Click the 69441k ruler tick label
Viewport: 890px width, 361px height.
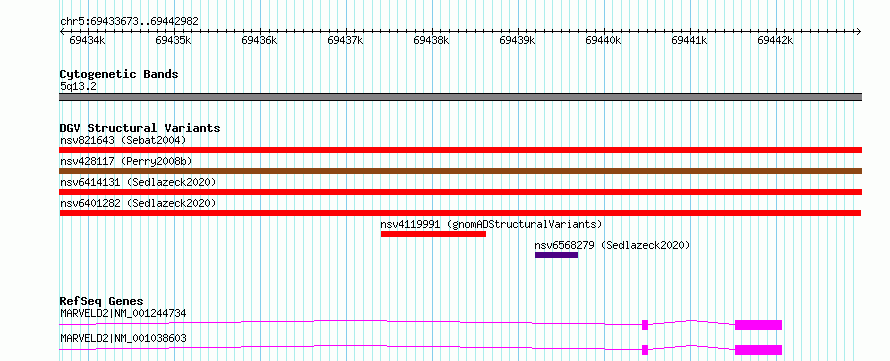pyautogui.click(x=689, y=40)
